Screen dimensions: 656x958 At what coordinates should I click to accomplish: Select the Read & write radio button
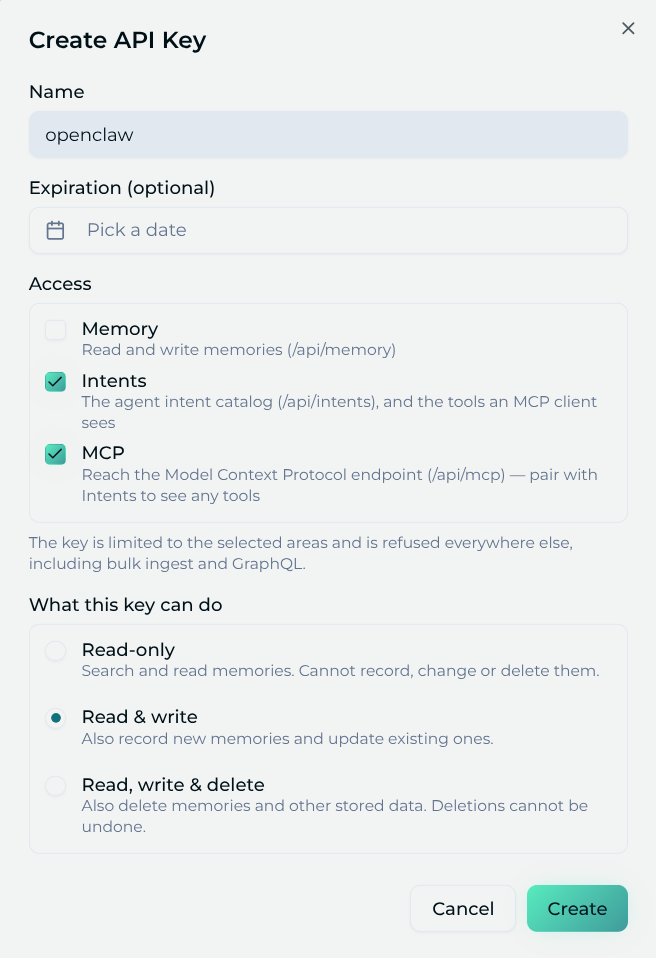tap(56, 718)
